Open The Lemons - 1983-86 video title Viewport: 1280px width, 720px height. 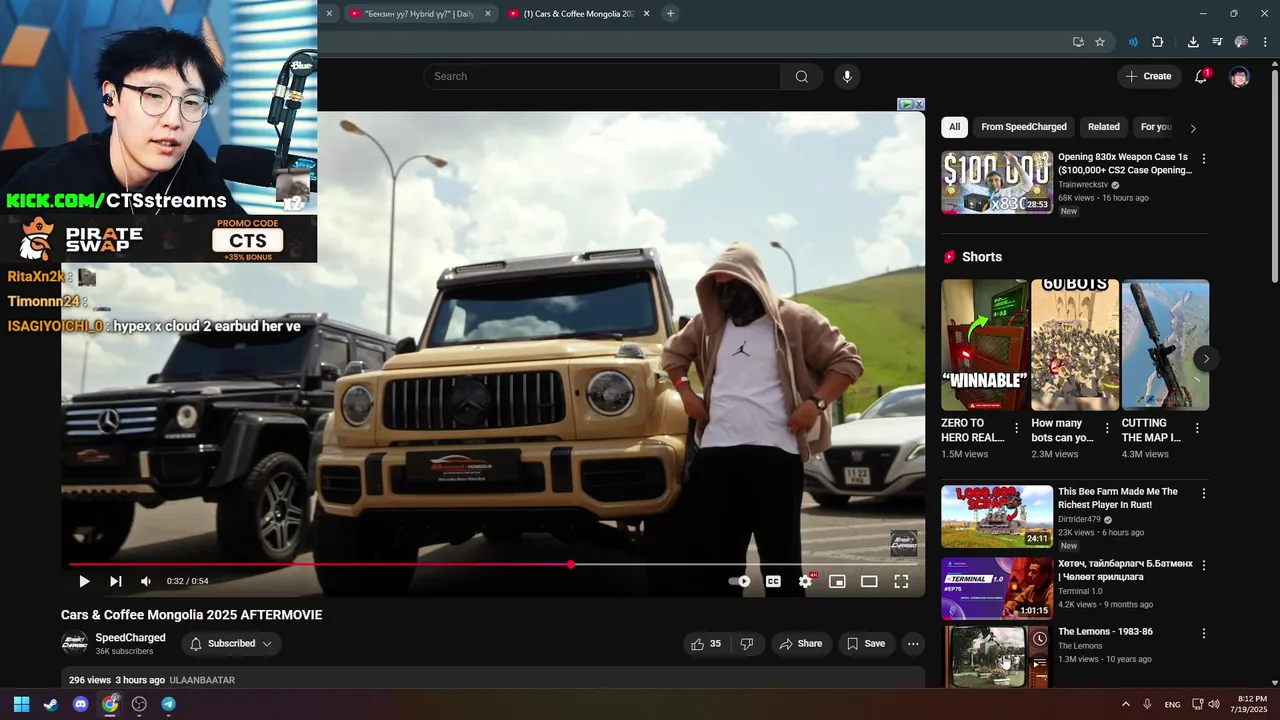tap(1105, 632)
